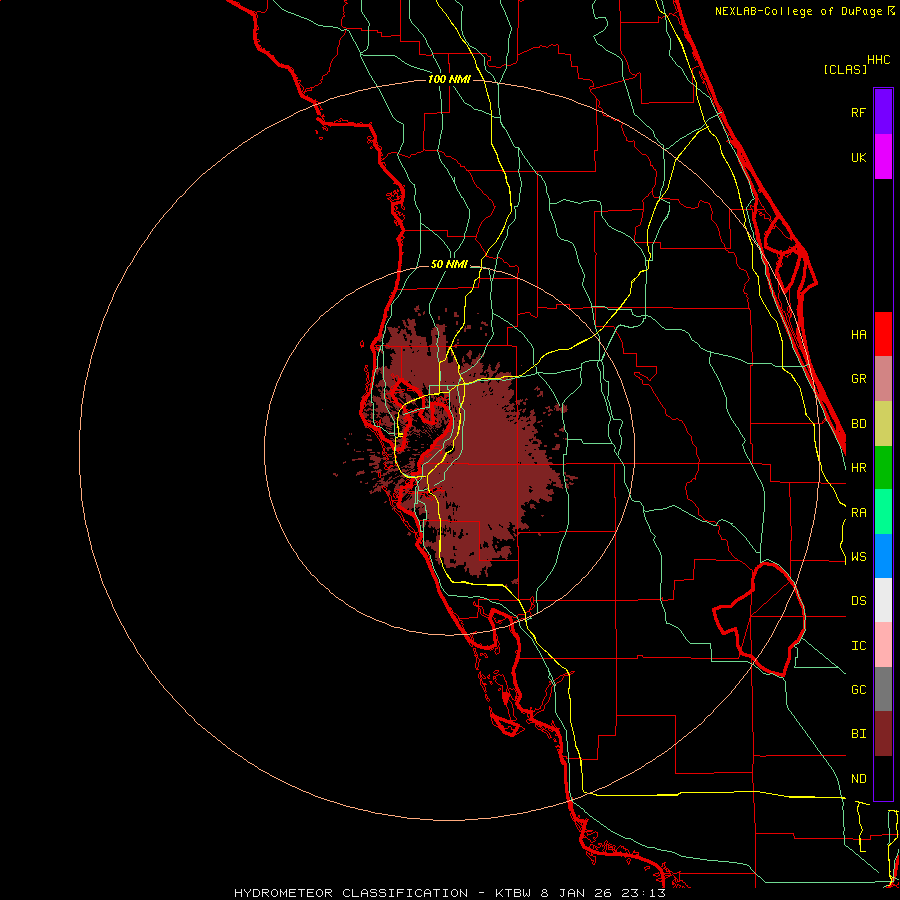This screenshot has height=900, width=900.
Task: Click the "UK" legend label
Action: [x=859, y=157]
